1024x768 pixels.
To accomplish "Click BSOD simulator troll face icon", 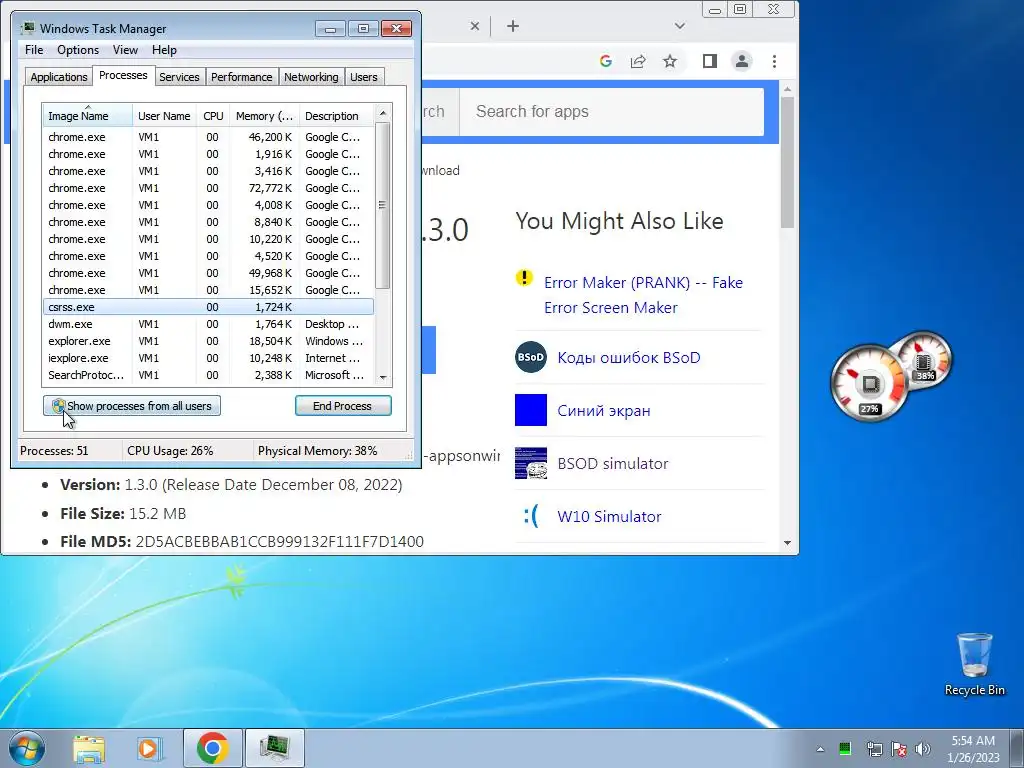I will point(531,463).
